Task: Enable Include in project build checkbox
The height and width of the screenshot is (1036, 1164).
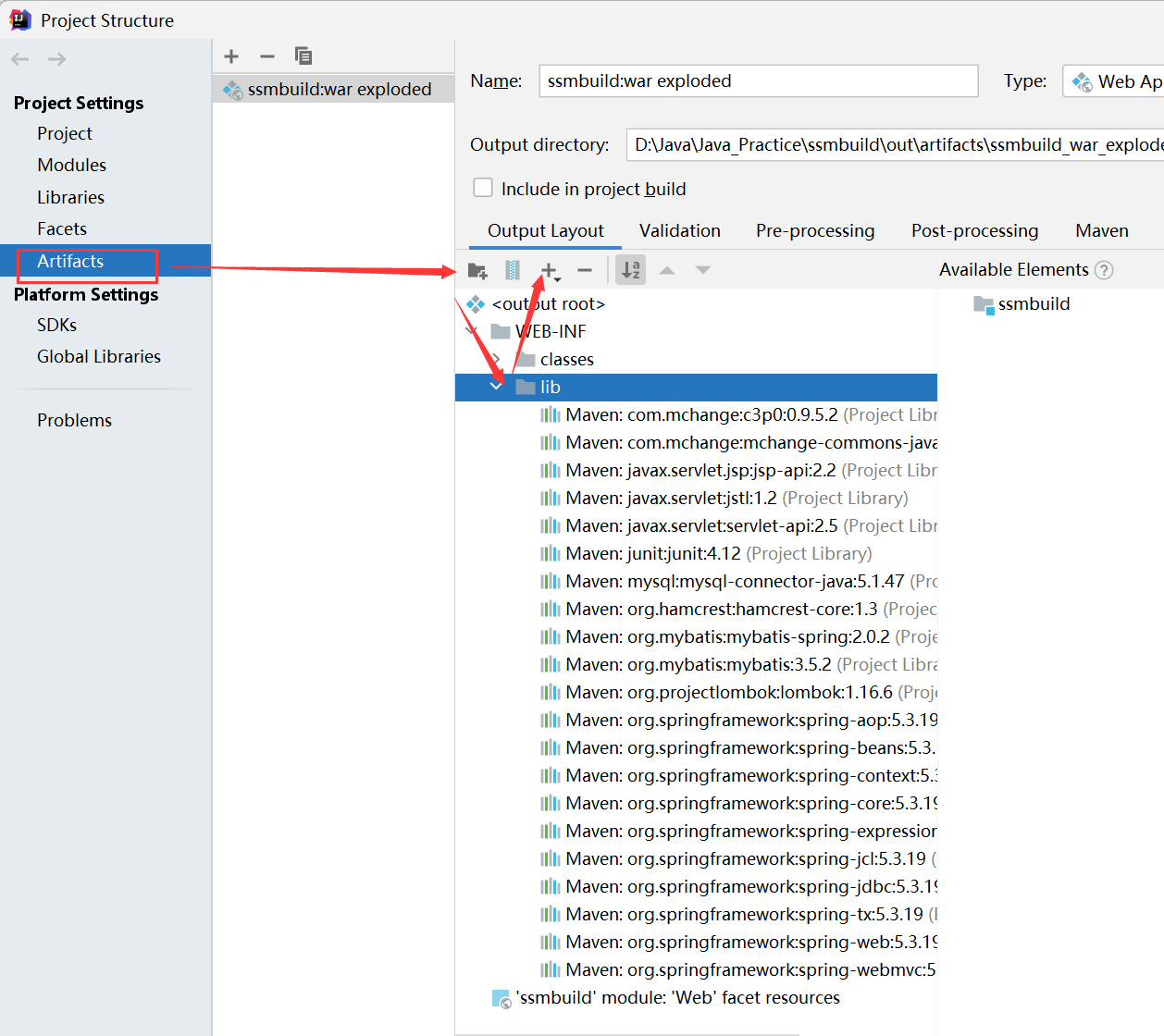Action: click(x=483, y=188)
